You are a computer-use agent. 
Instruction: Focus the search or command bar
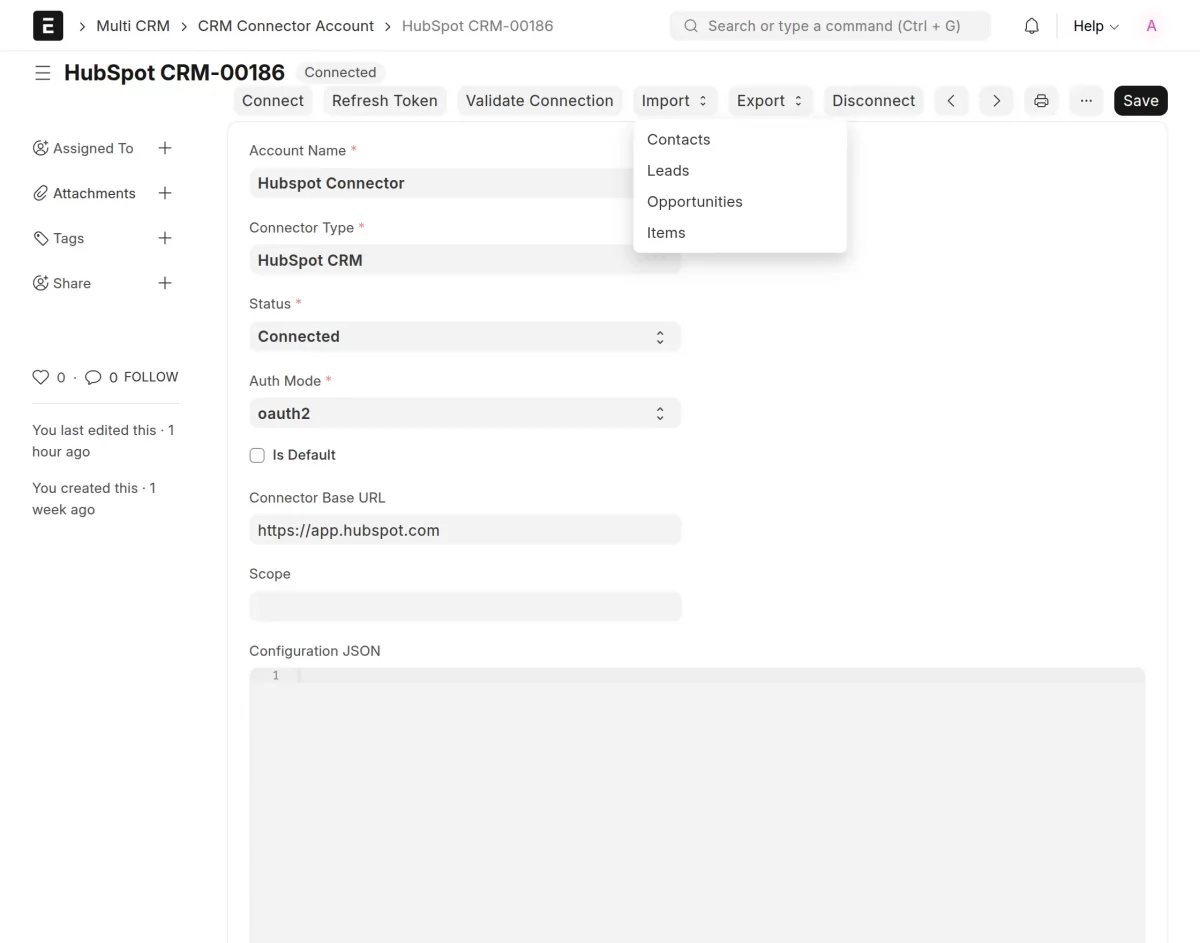(x=830, y=26)
